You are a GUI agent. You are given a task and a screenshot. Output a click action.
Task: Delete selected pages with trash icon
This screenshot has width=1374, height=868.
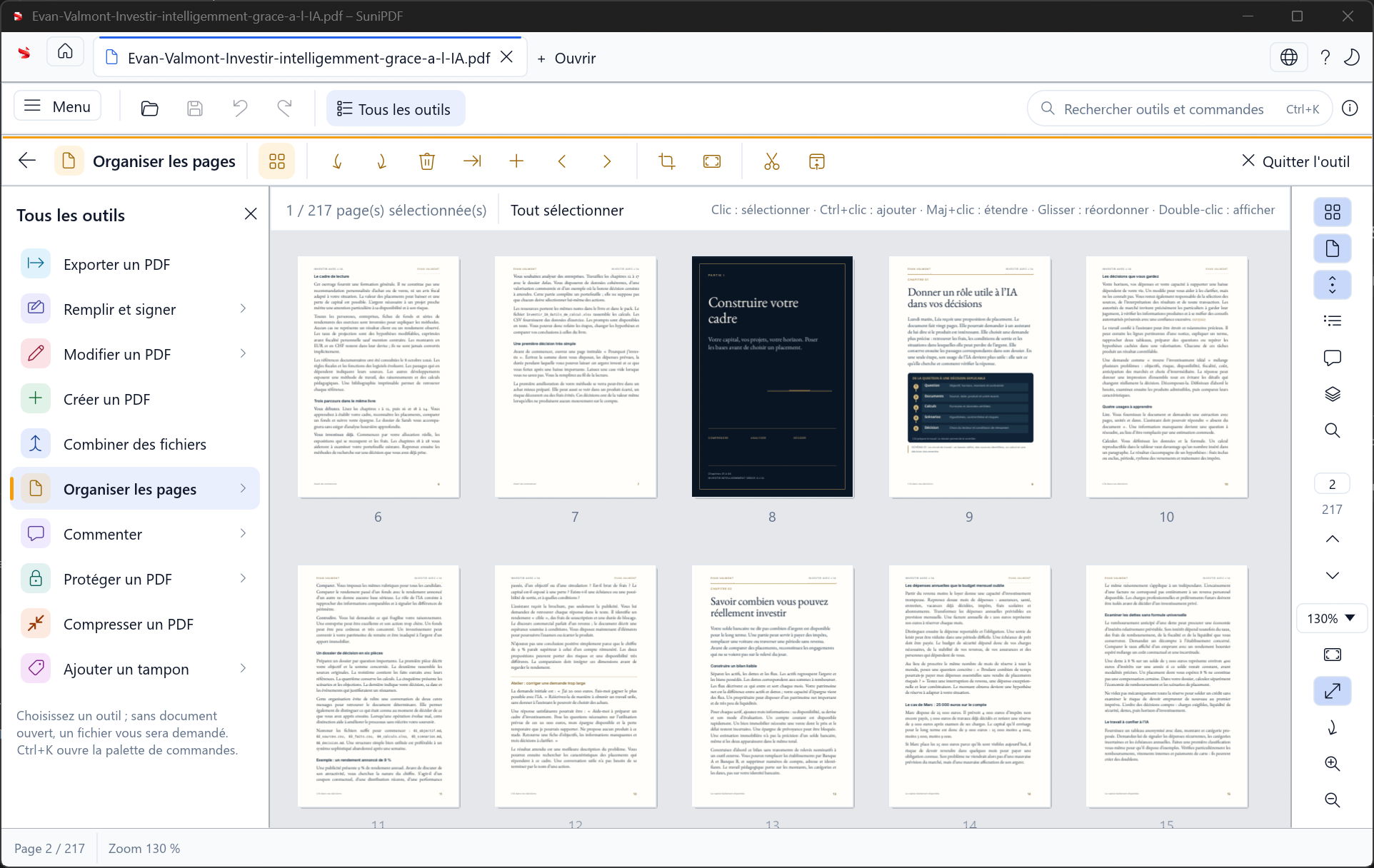point(427,161)
